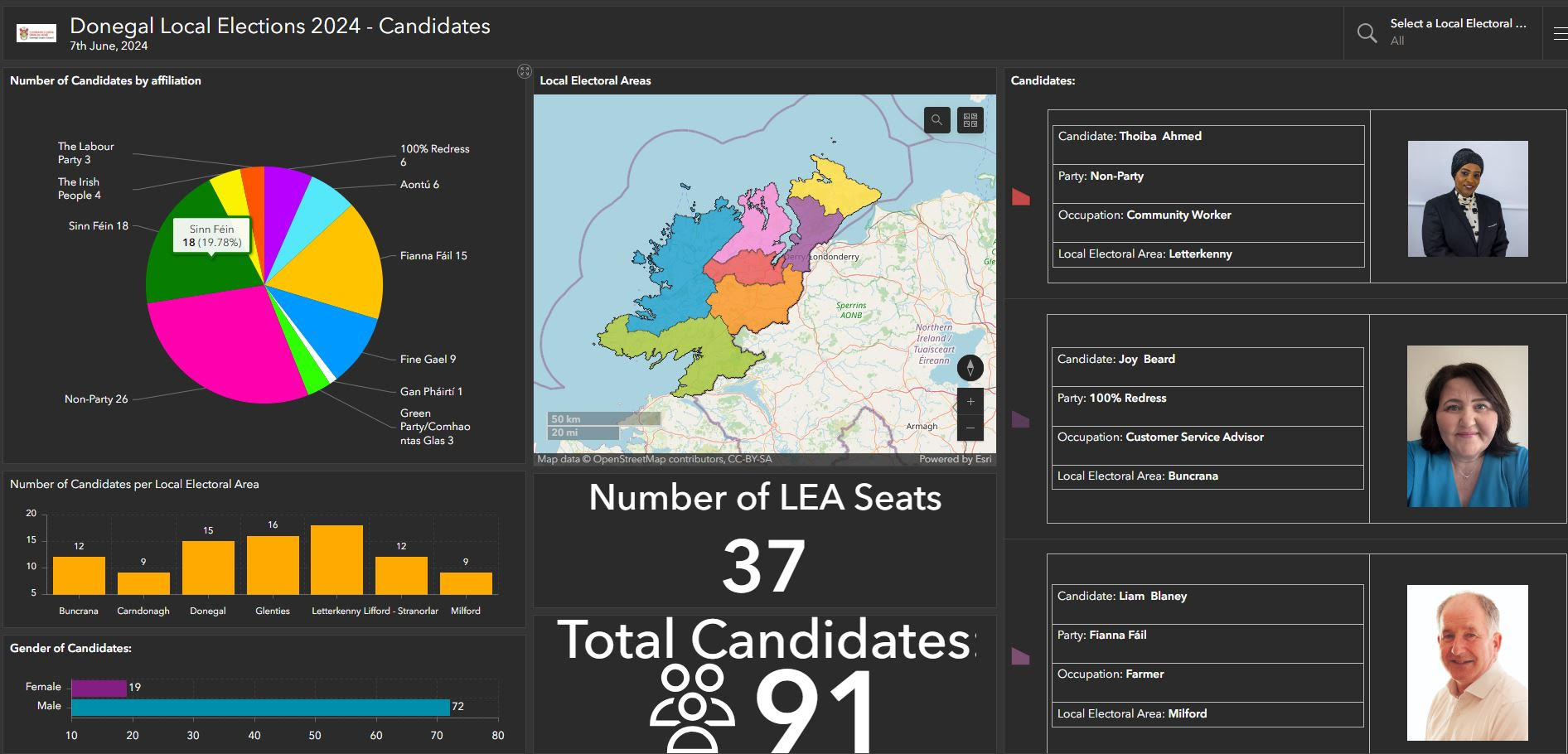The height and width of the screenshot is (754, 1568).
Task: Open the basemap gallery icon on the map
Action: [x=969, y=120]
